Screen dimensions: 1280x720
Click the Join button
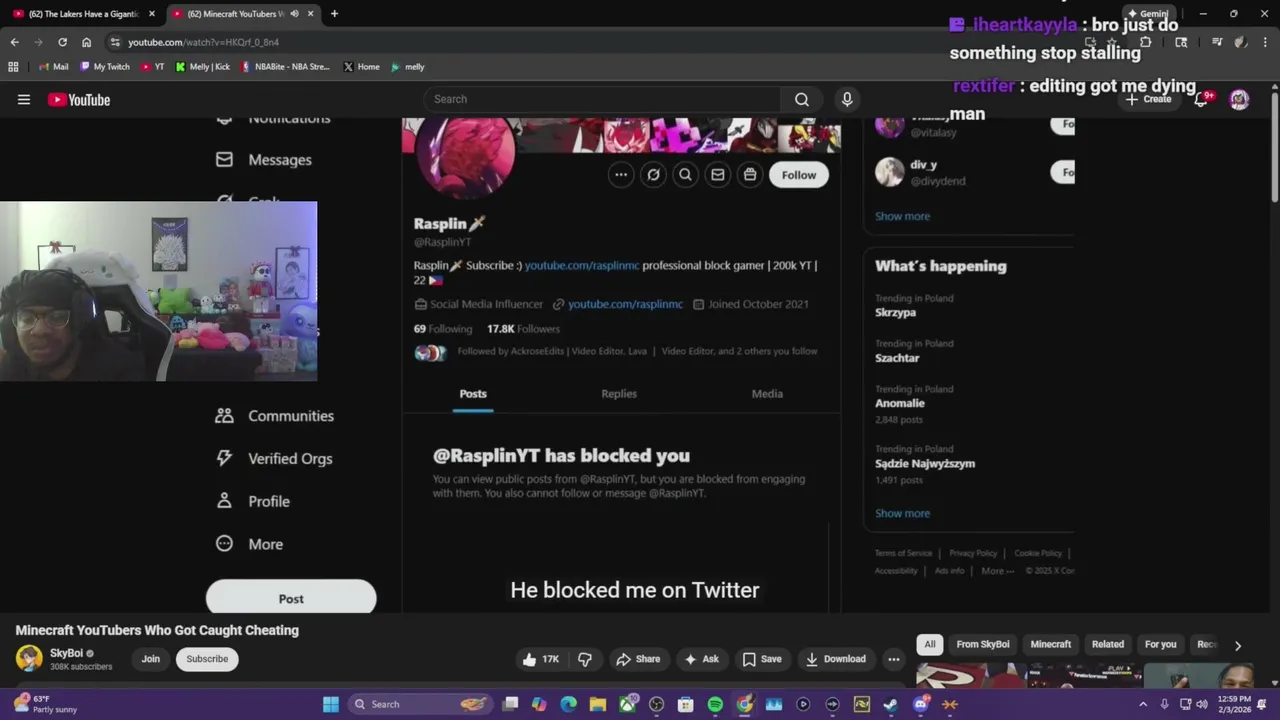(x=150, y=659)
